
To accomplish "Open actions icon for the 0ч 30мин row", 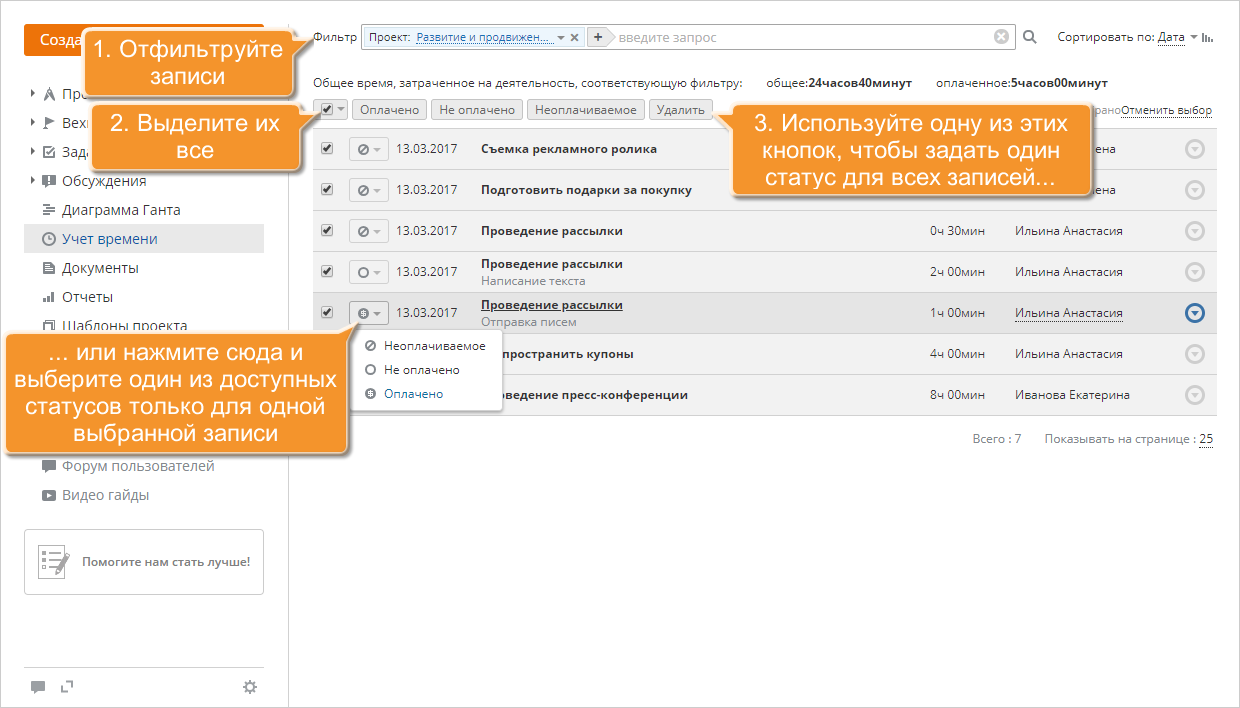I will tap(1194, 231).
